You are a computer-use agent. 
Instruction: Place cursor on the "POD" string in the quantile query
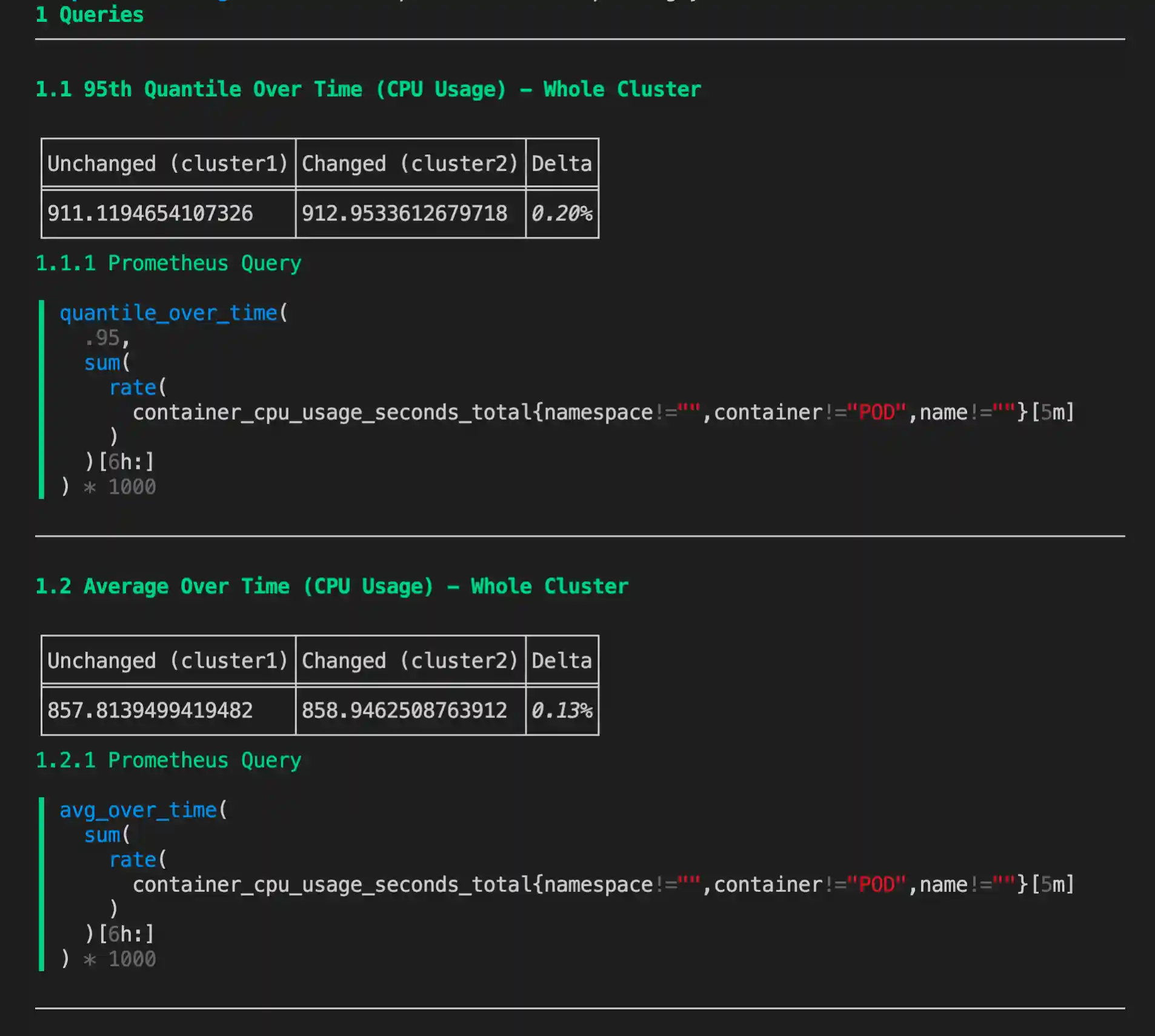pyautogui.click(x=876, y=413)
